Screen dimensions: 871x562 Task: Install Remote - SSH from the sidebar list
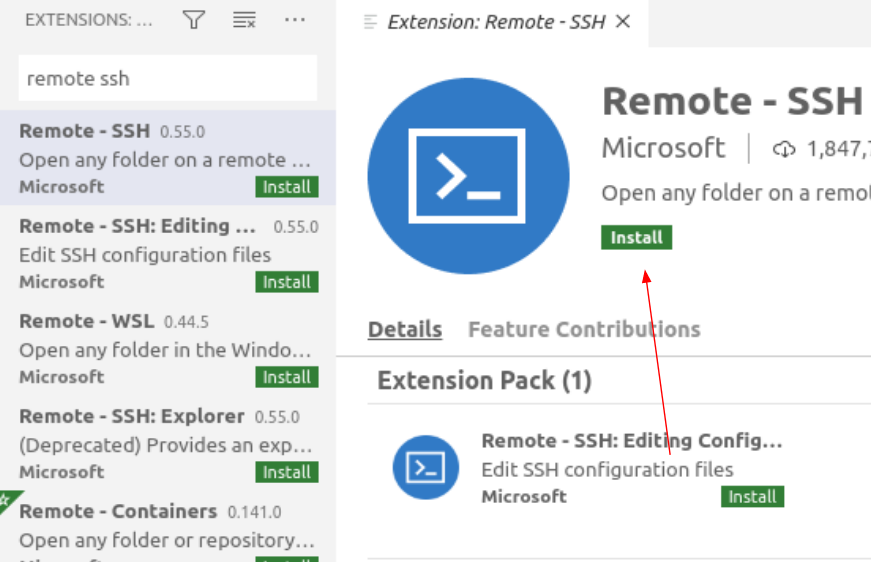click(x=287, y=187)
